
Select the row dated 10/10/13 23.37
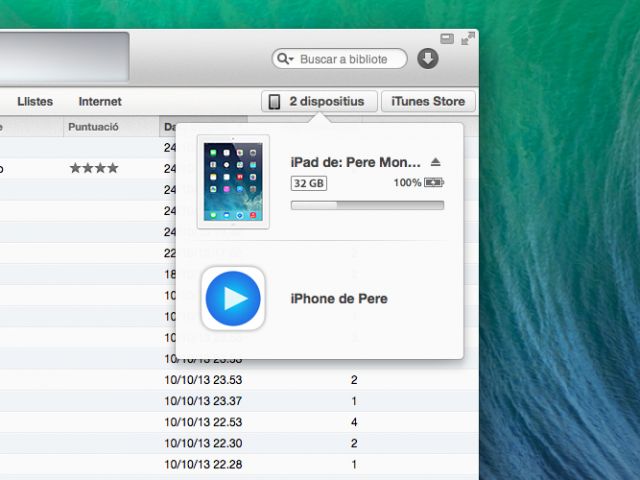point(239,401)
